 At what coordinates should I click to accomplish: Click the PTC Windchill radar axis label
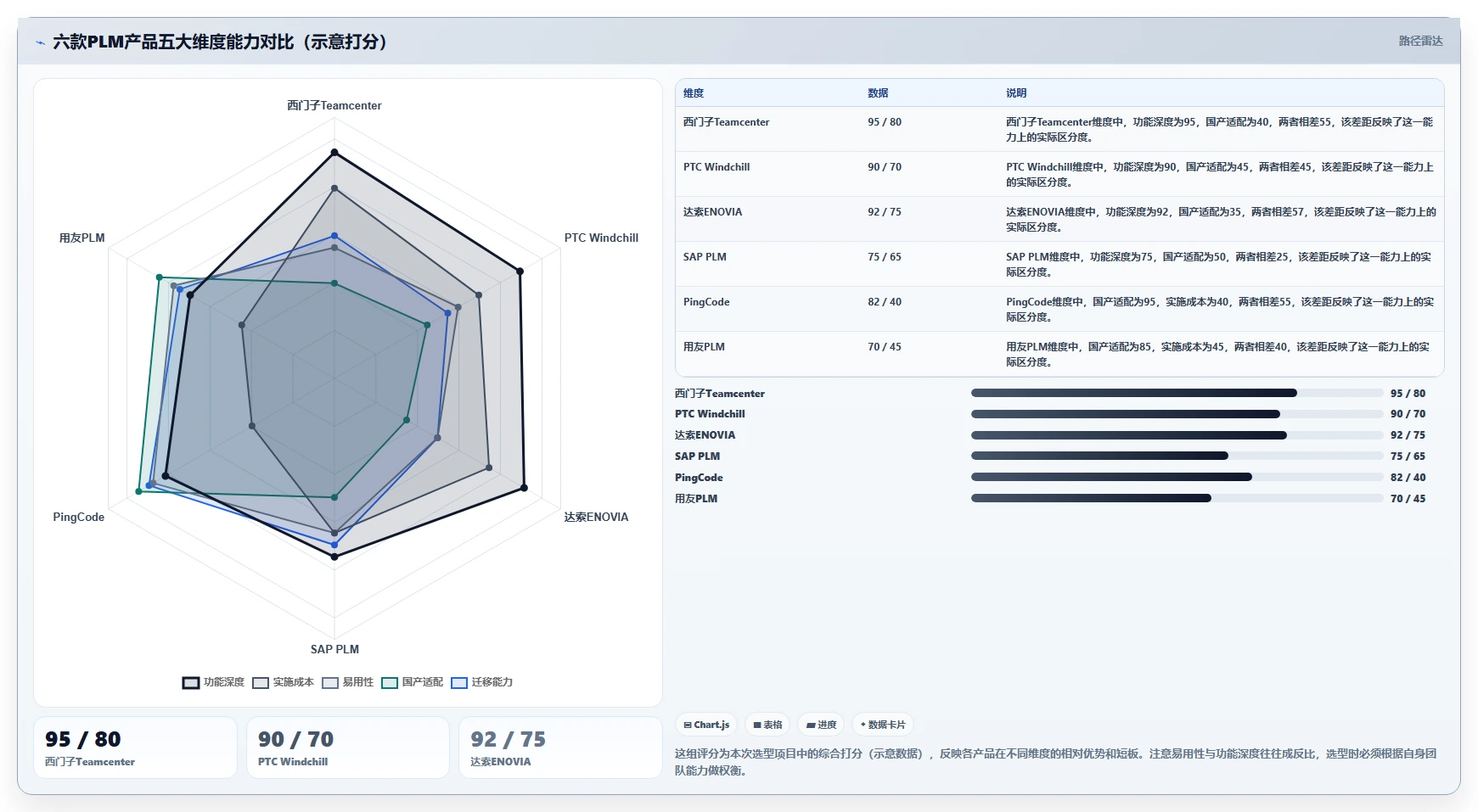click(x=601, y=238)
